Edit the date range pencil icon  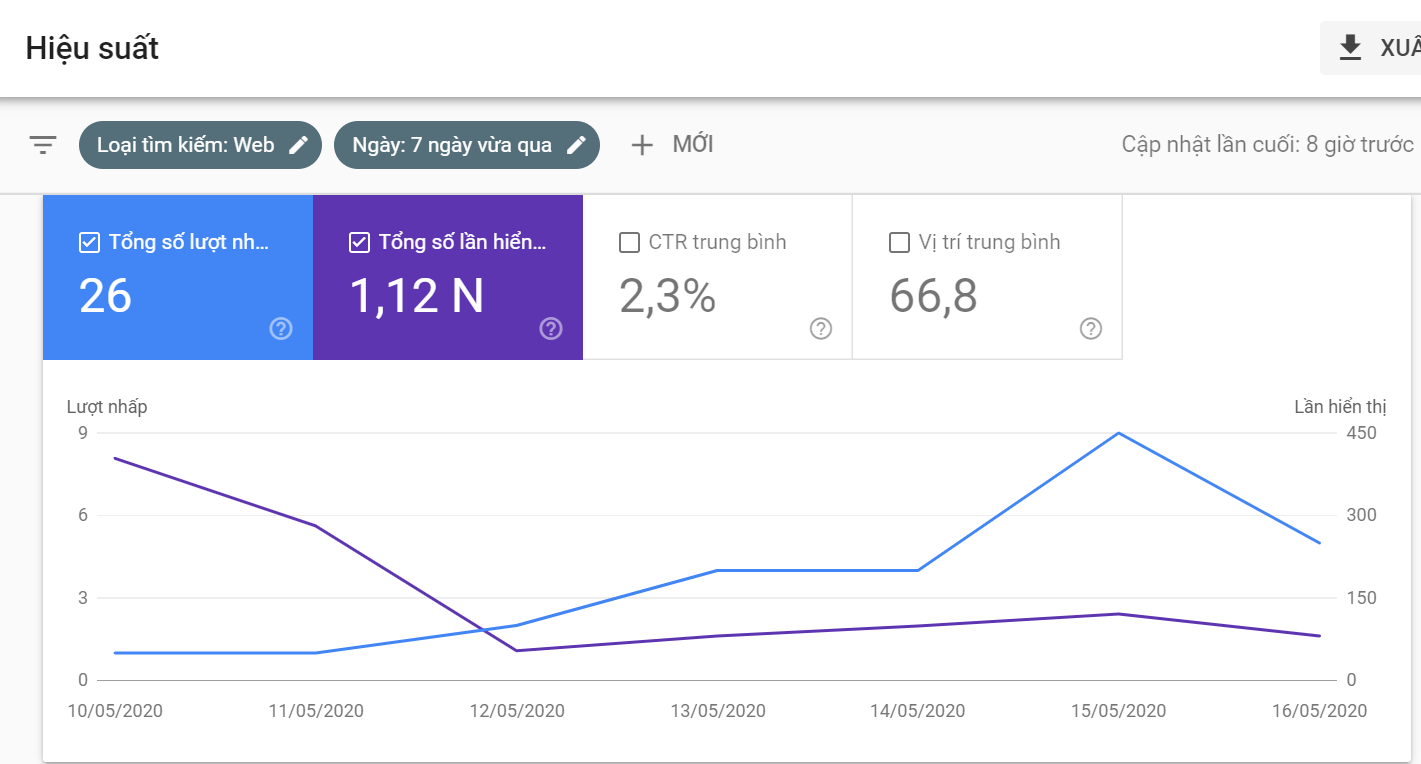(x=576, y=145)
